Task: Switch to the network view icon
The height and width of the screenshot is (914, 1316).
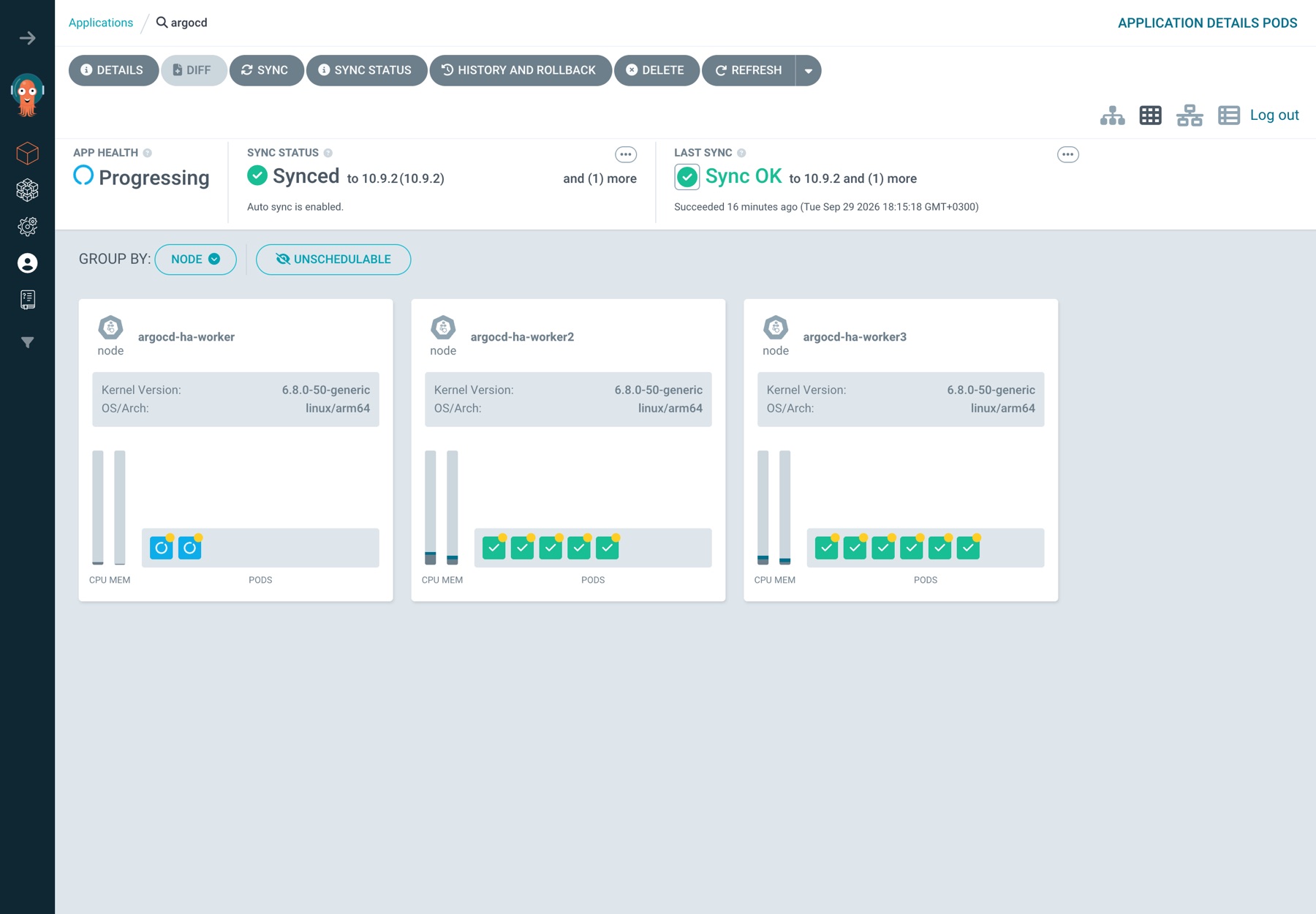Action: coord(1190,116)
